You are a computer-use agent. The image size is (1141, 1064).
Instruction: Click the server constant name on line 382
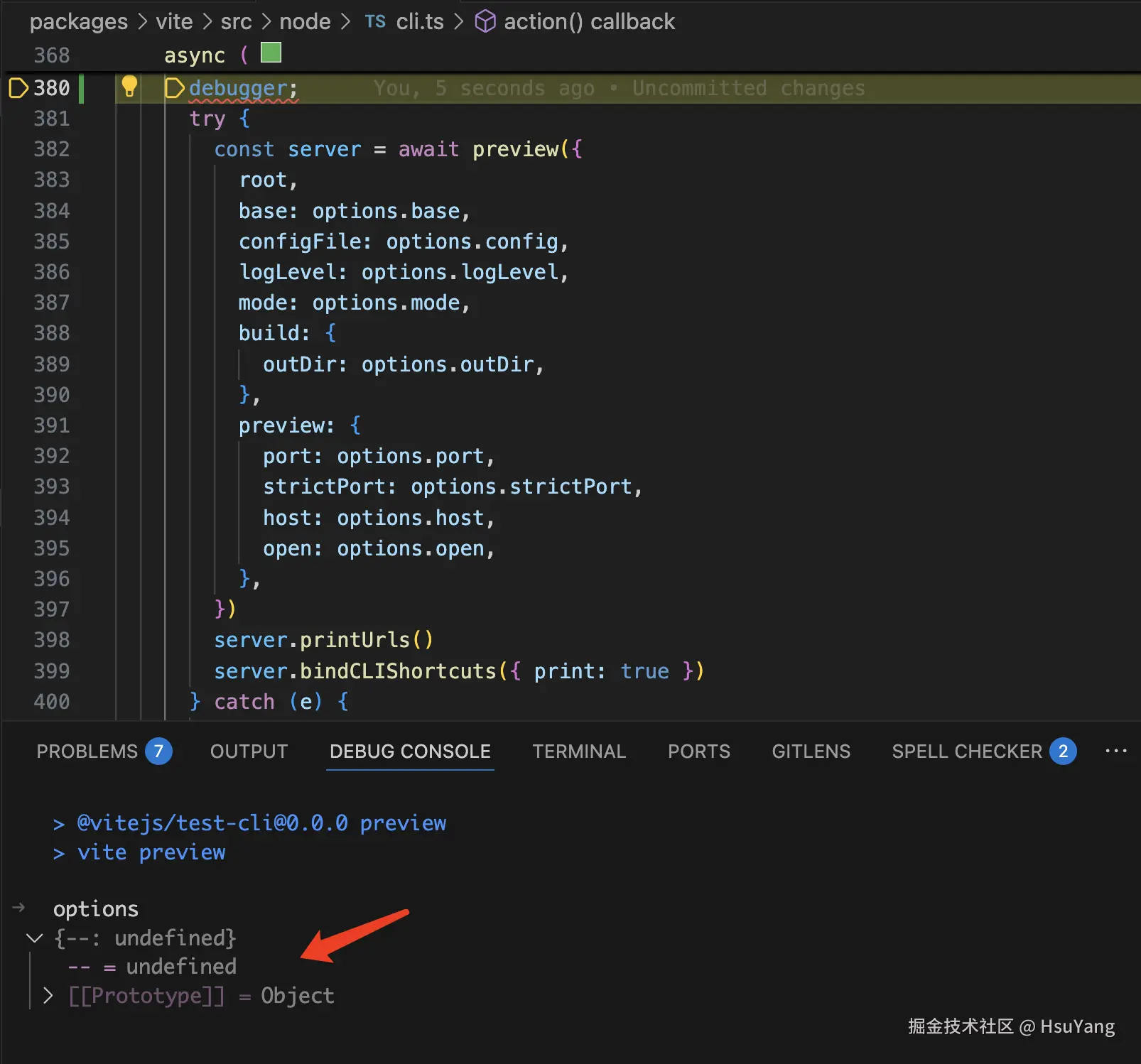point(324,149)
